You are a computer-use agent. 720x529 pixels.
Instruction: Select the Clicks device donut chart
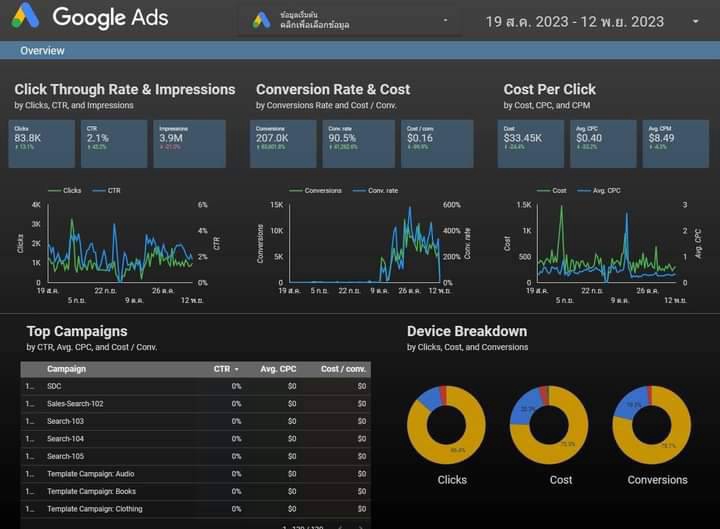[x=446, y=425]
